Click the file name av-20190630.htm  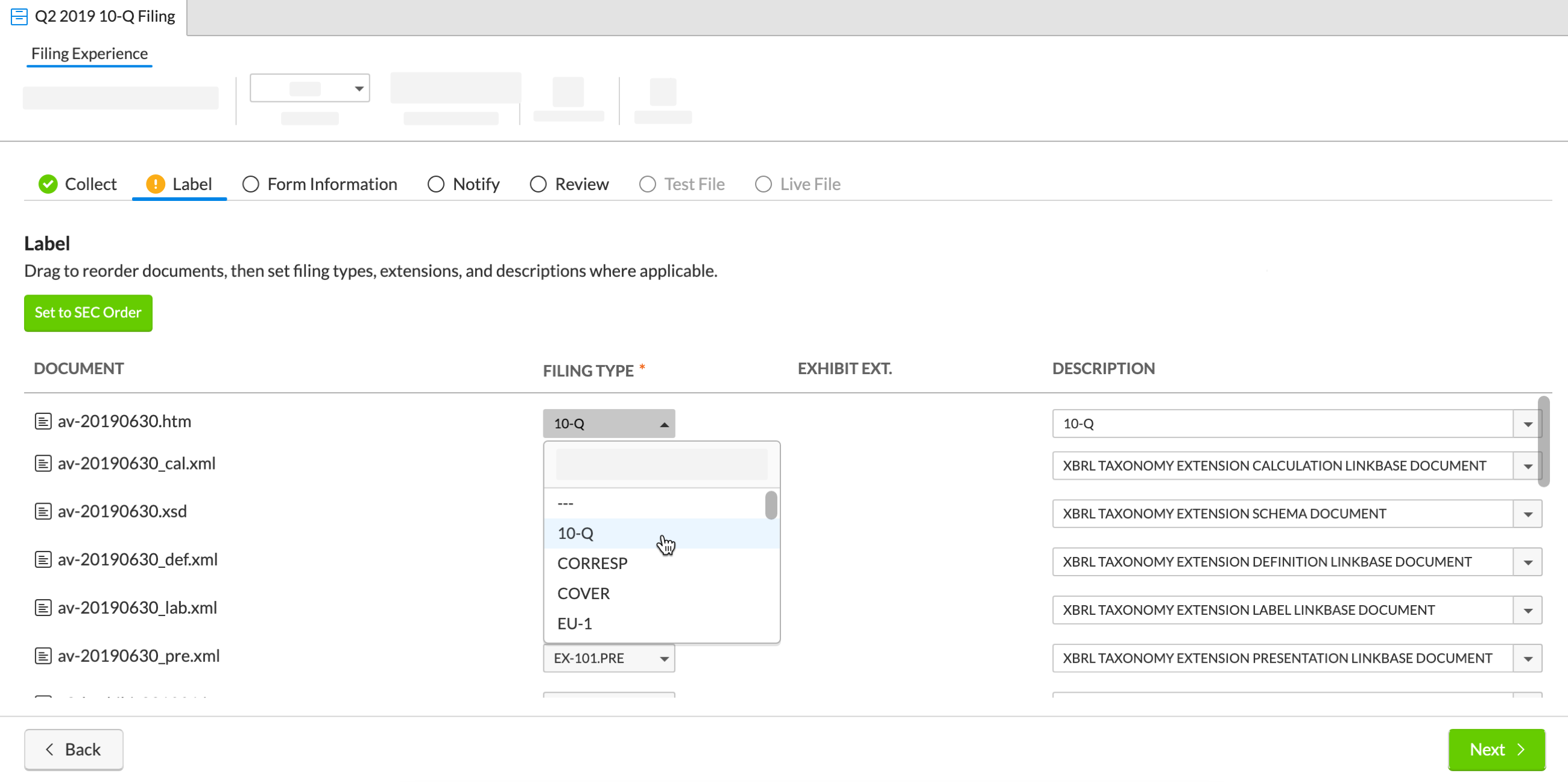(124, 421)
